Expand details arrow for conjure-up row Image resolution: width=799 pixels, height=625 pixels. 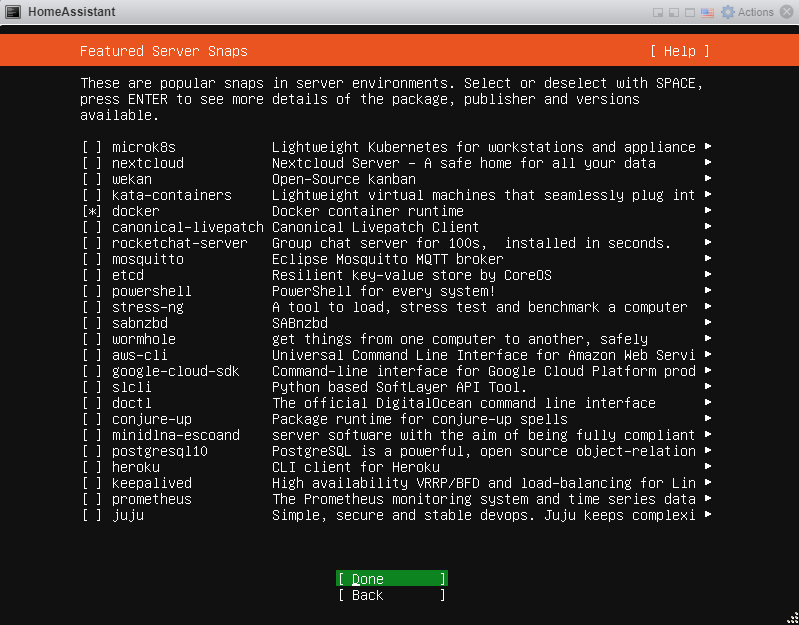[x=708, y=418]
